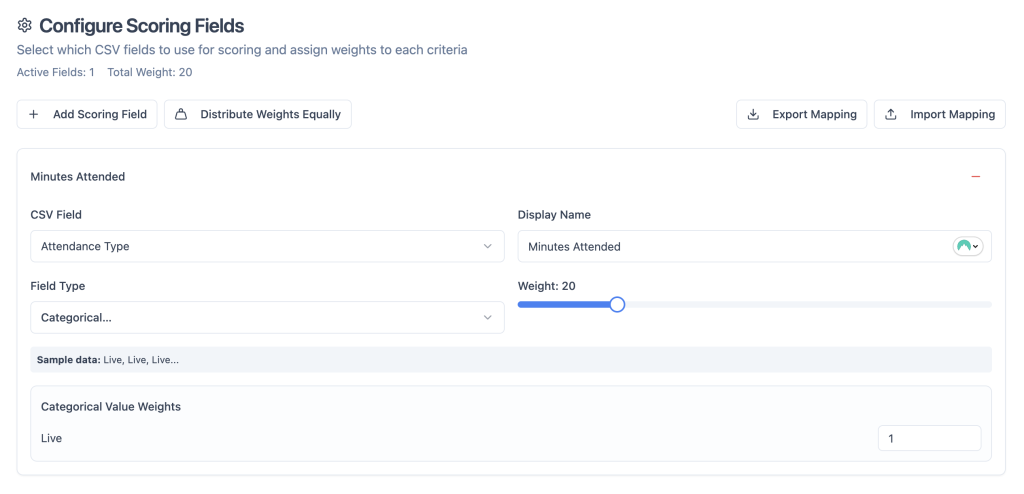Open the CSV Field dropdown showing Attendance Type
The height and width of the screenshot is (494, 1024).
click(x=260, y=246)
